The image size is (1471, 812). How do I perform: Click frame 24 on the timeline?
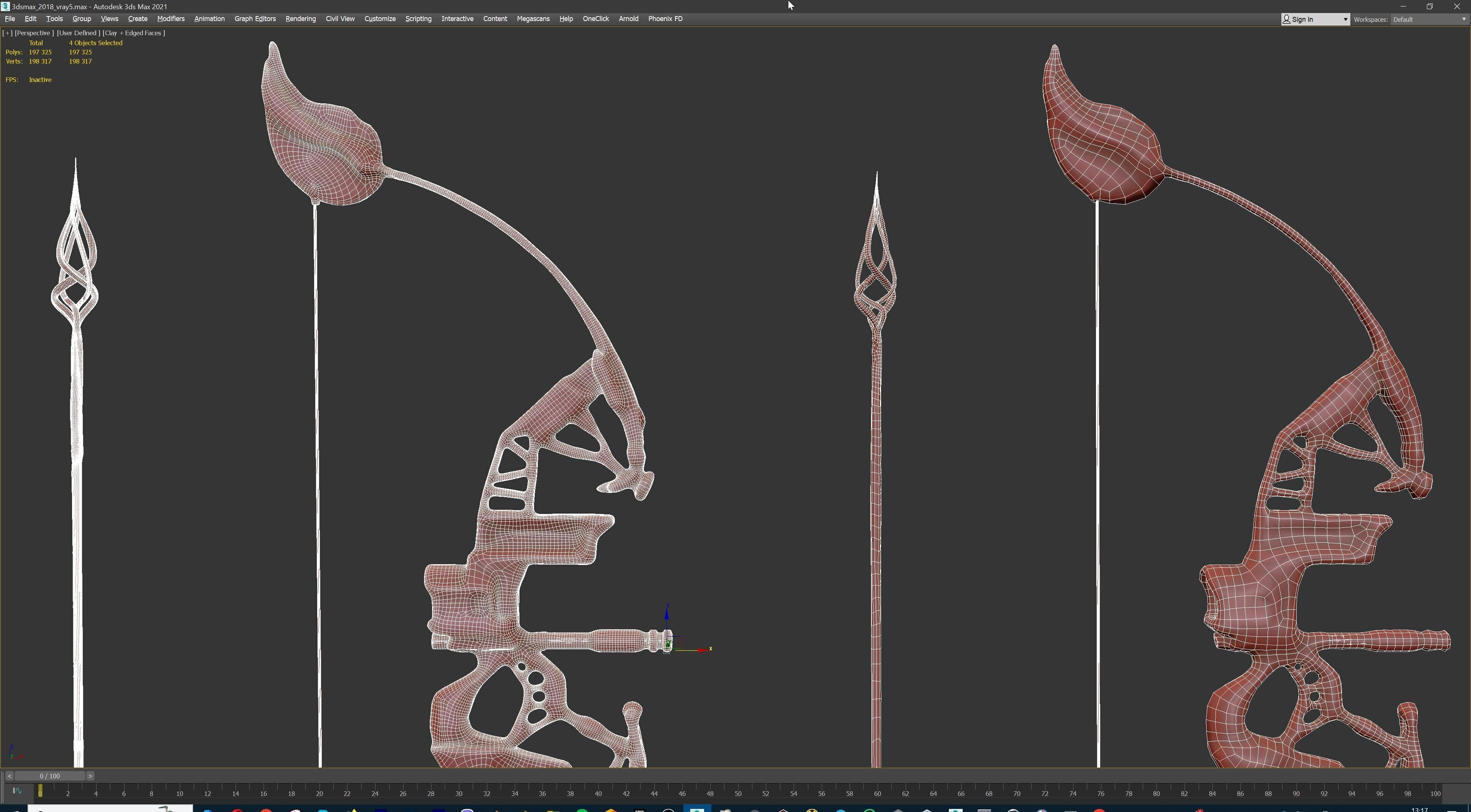[x=375, y=793]
